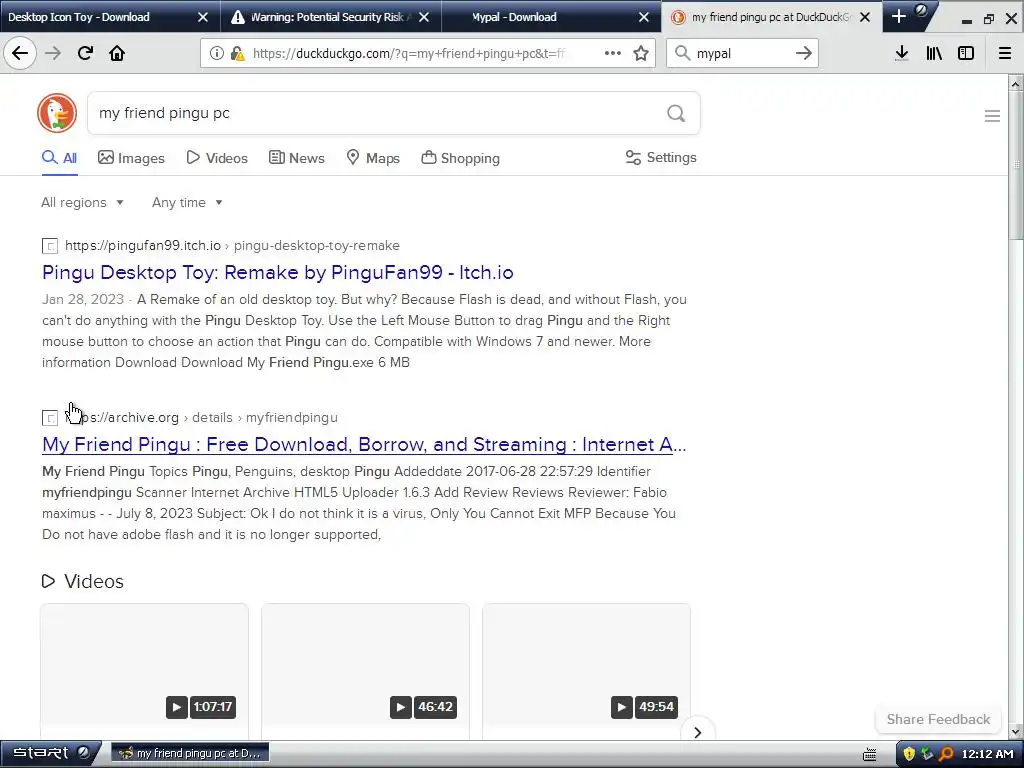Expand the Any time filter
The image size is (1024, 768).
(187, 202)
